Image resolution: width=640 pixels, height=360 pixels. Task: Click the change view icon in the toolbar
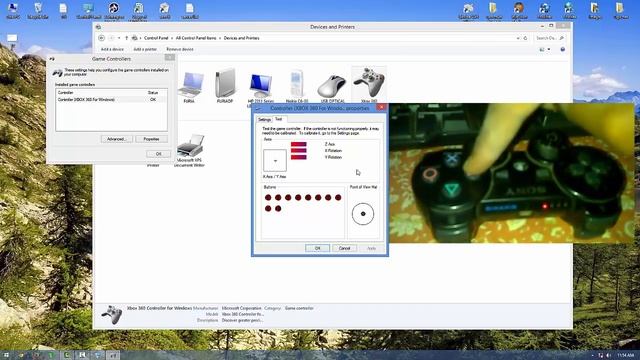click(x=542, y=49)
